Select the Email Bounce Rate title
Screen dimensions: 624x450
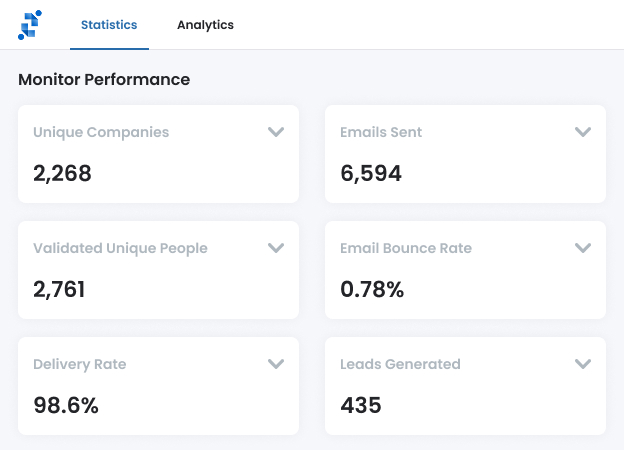406,248
